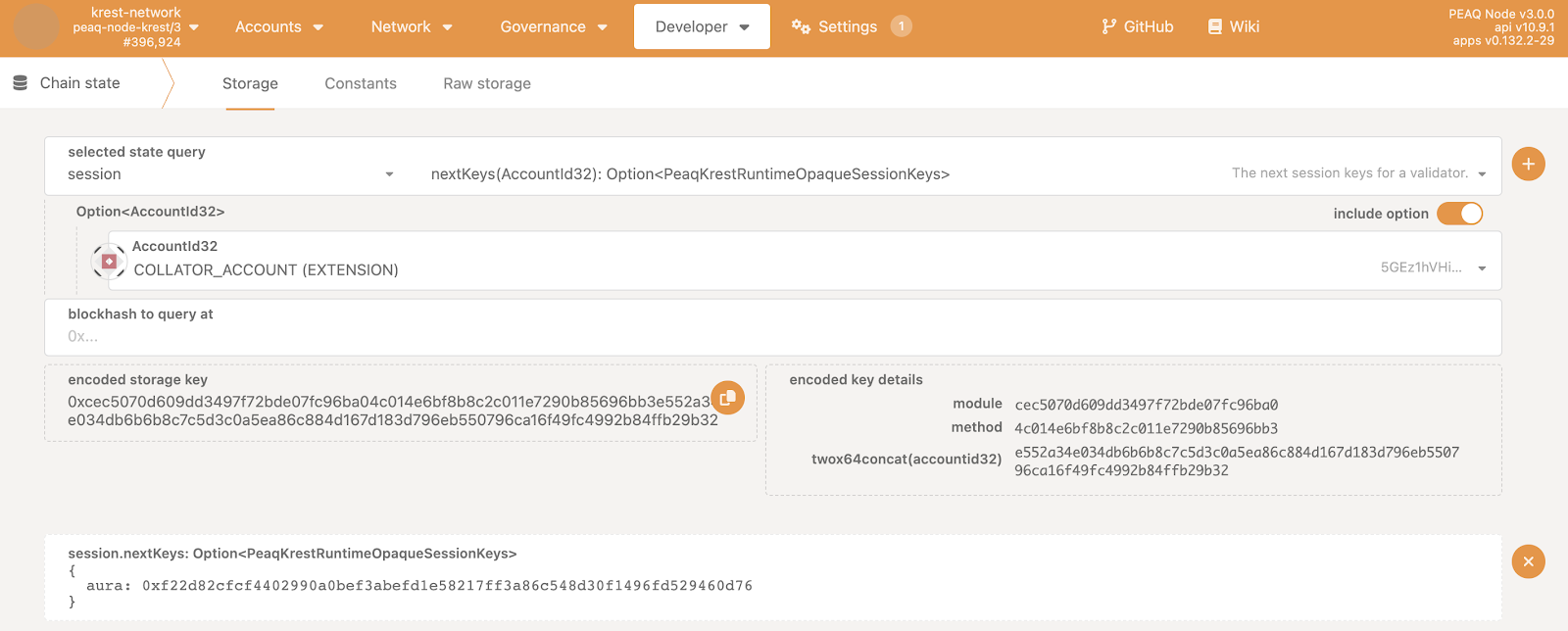Click the Chain state database icon

click(21, 83)
